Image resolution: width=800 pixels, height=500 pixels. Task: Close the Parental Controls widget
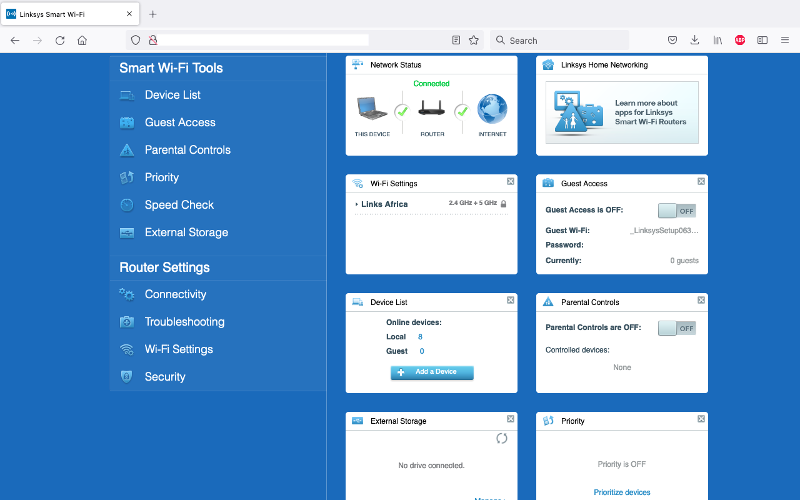pos(701,300)
